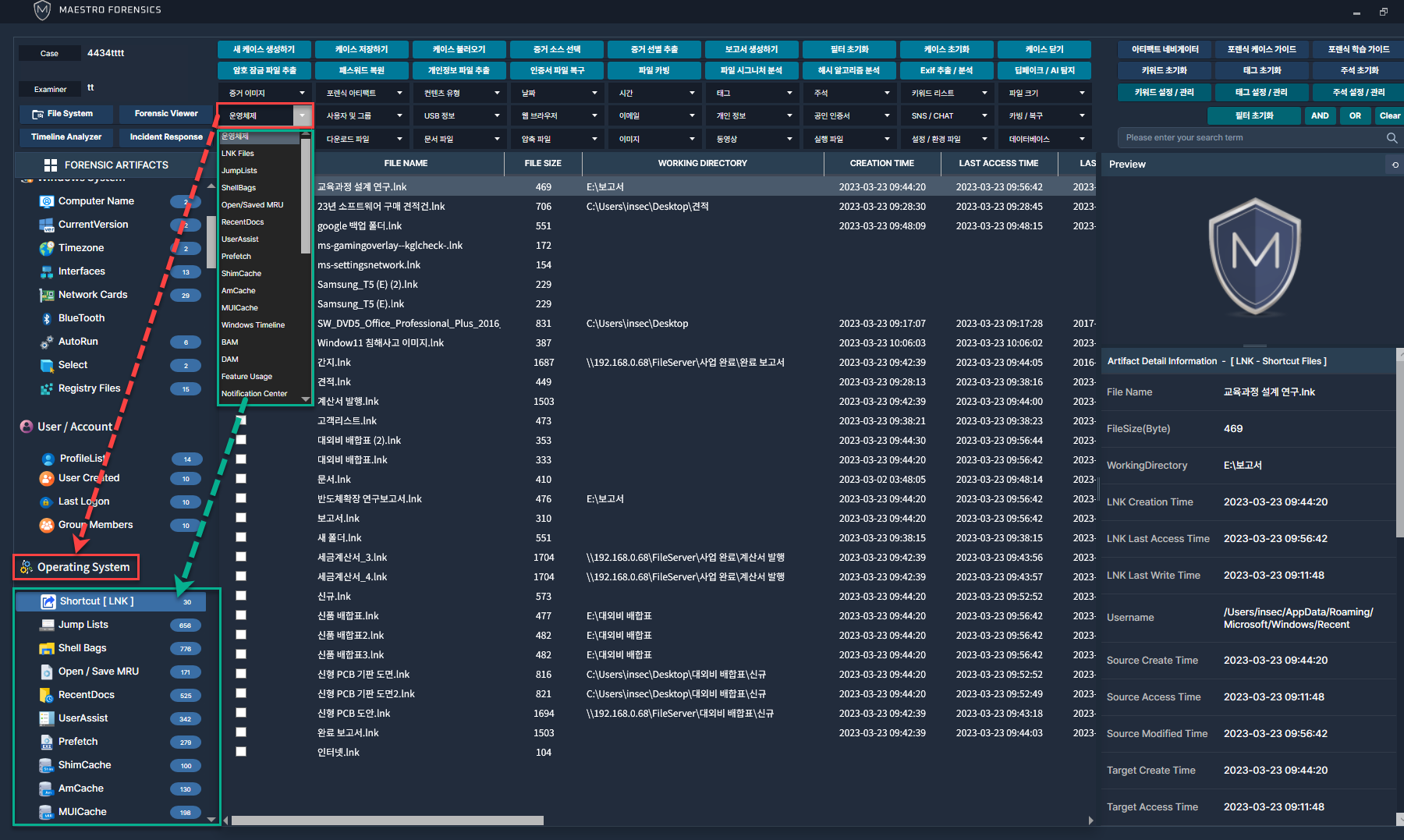Screen dimensions: 1404x840
Task: Select checkbox for 인터넷.lnk file
Action: [241, 752]
